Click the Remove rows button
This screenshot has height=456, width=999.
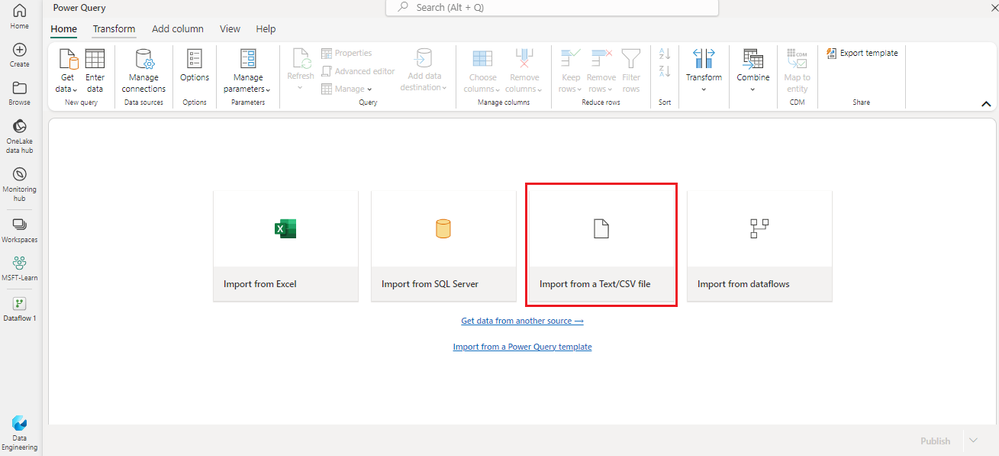[x=601, y=71]
